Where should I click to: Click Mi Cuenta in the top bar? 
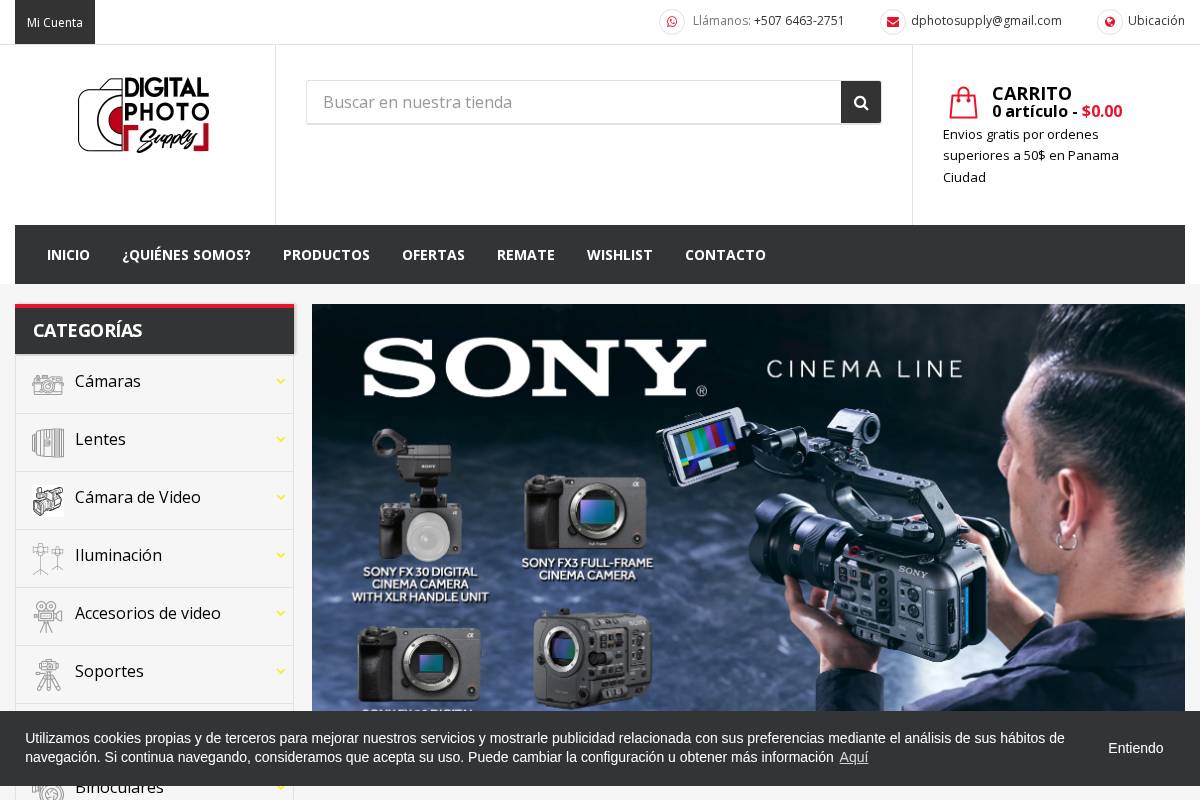54,21
